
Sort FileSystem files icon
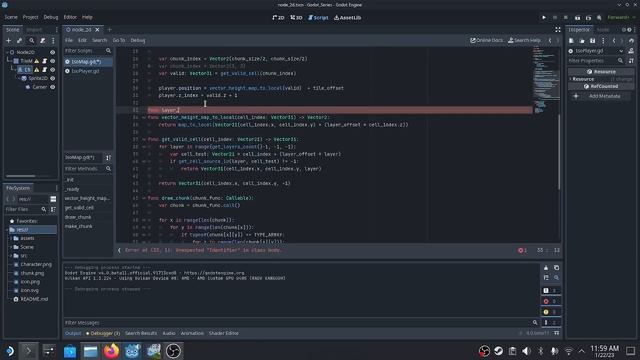[x=53, y=209]
